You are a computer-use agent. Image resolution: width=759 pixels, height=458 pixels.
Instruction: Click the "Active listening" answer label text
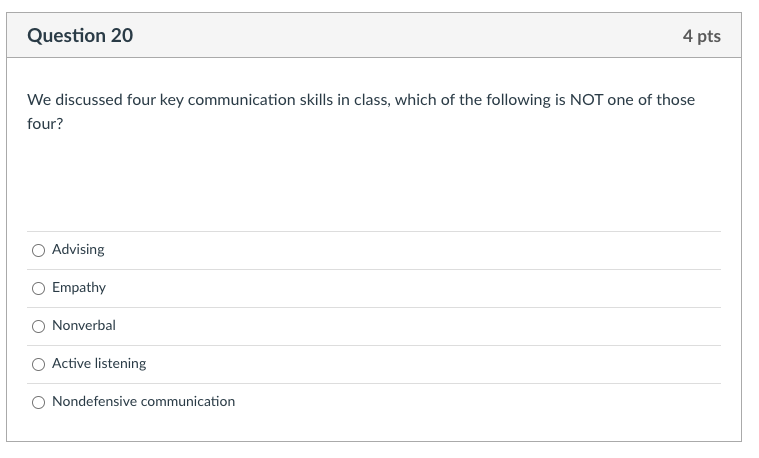[99, 364]
